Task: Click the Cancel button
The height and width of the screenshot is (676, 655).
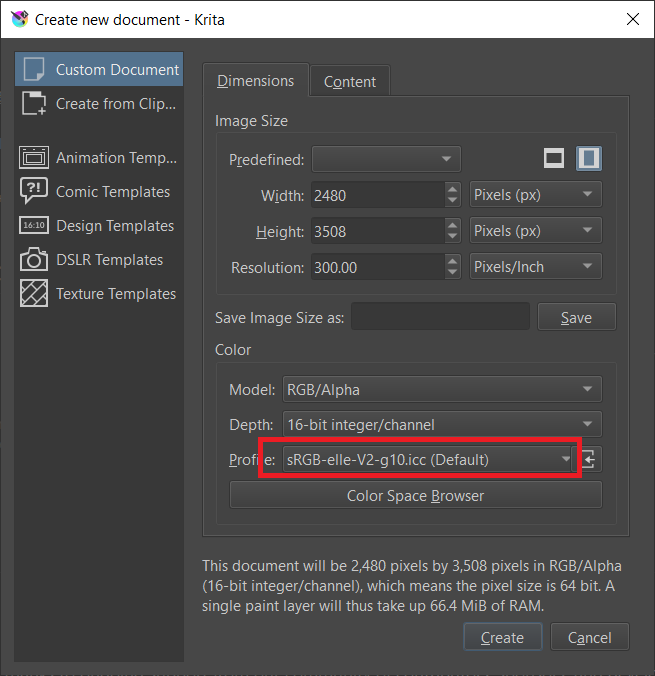Action: click(589, 637)
